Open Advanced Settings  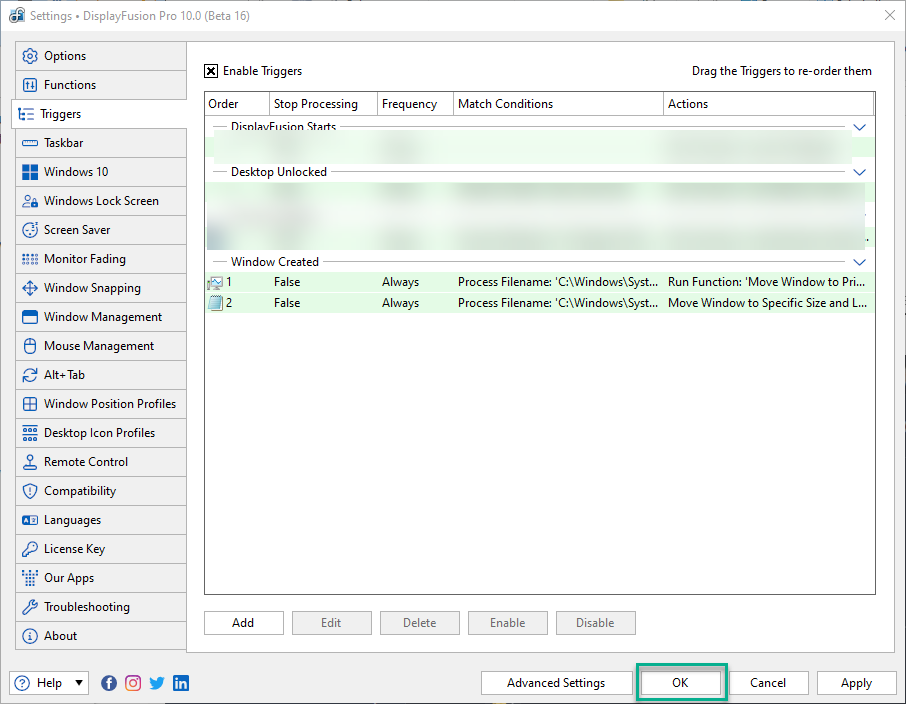556,683
